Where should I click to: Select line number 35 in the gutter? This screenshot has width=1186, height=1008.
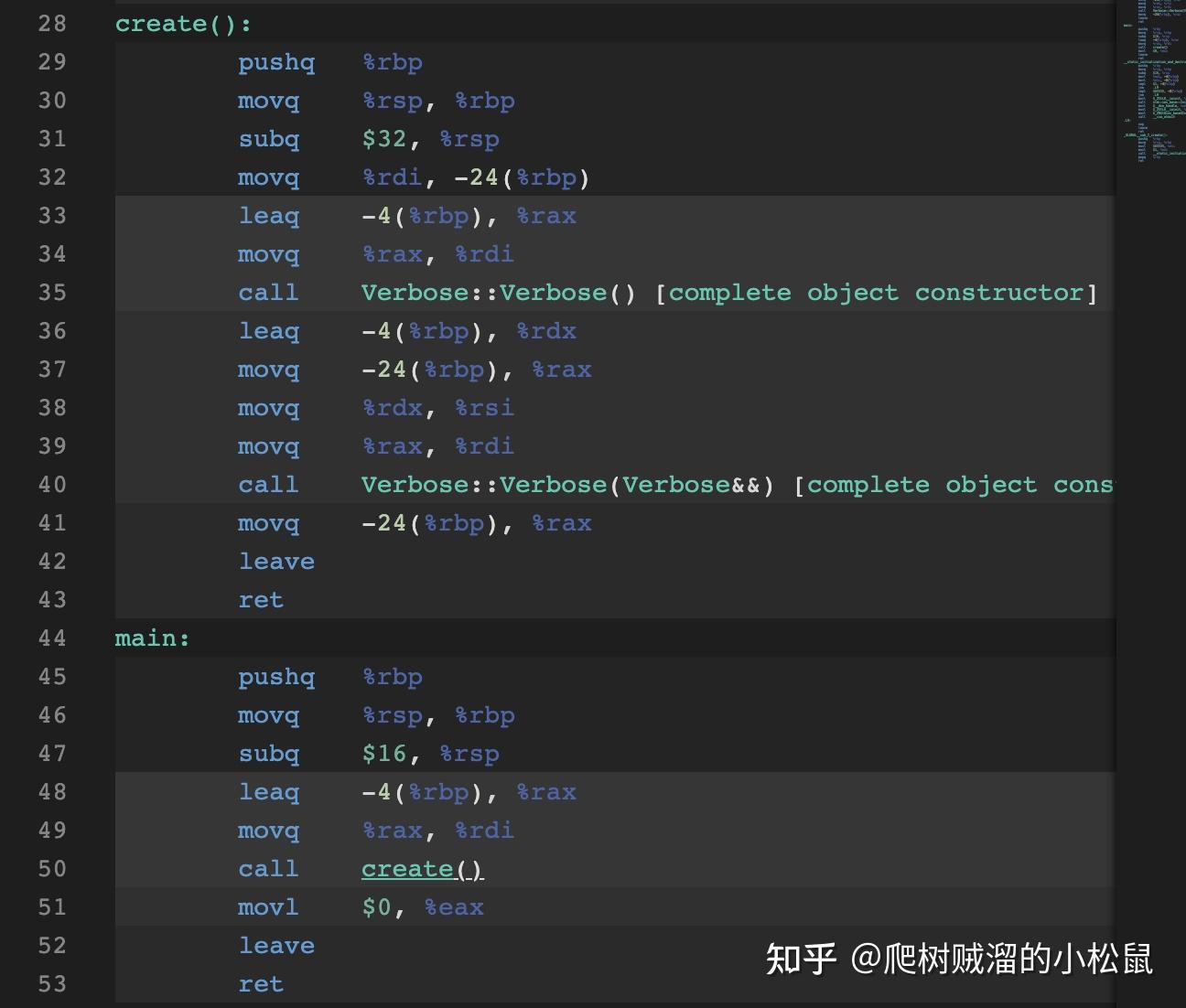pyautogui.click(x=52, y=293)
